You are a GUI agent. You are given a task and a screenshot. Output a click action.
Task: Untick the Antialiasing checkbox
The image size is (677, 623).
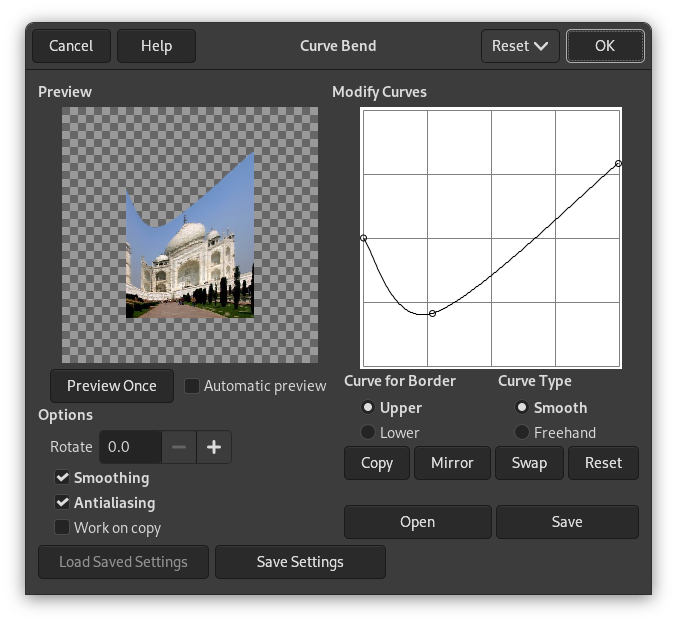point(62,503)
